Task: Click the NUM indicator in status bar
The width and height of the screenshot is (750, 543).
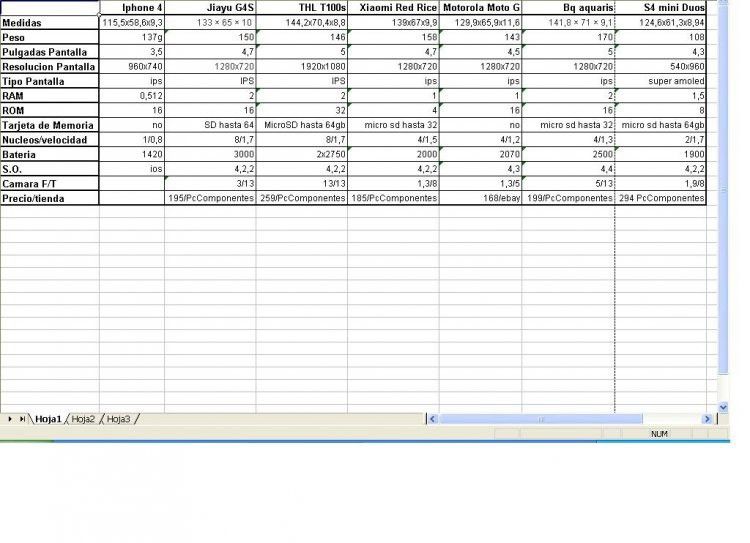Action: [659, 434]
